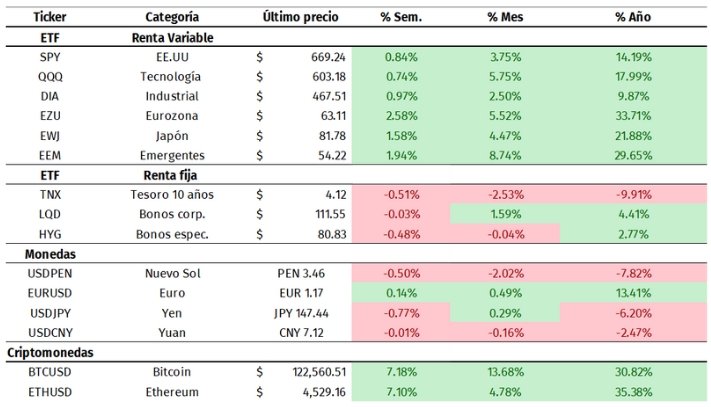The image size is (711, 407).
Task: Click the Ethereum category cell
Action: pyautogui.click(x=171, y=392)
